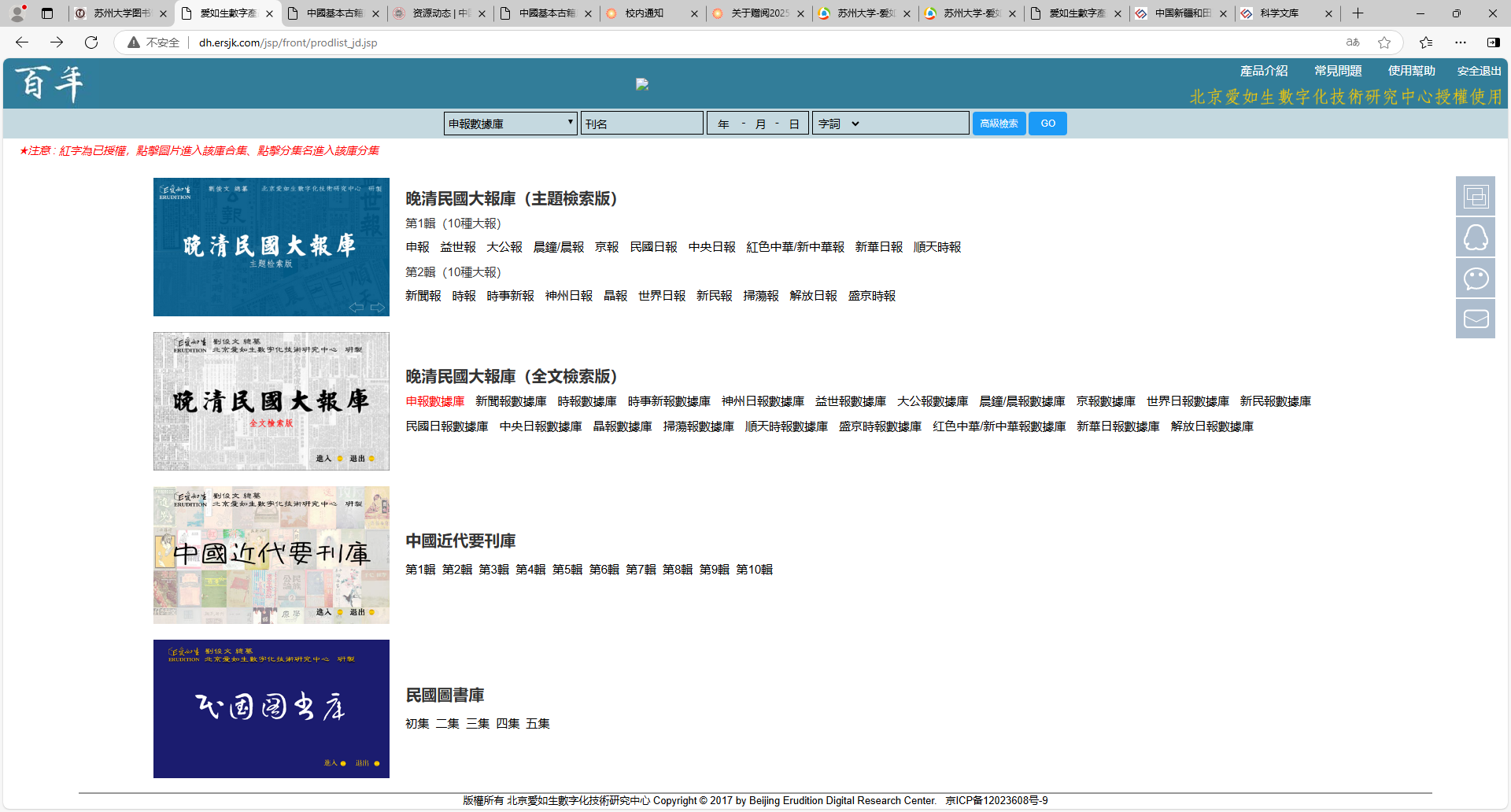The height and width of the screenshot is (812, 1511).
Task: Click the 年-月-日 date input field
Action: tap(758, 124)
